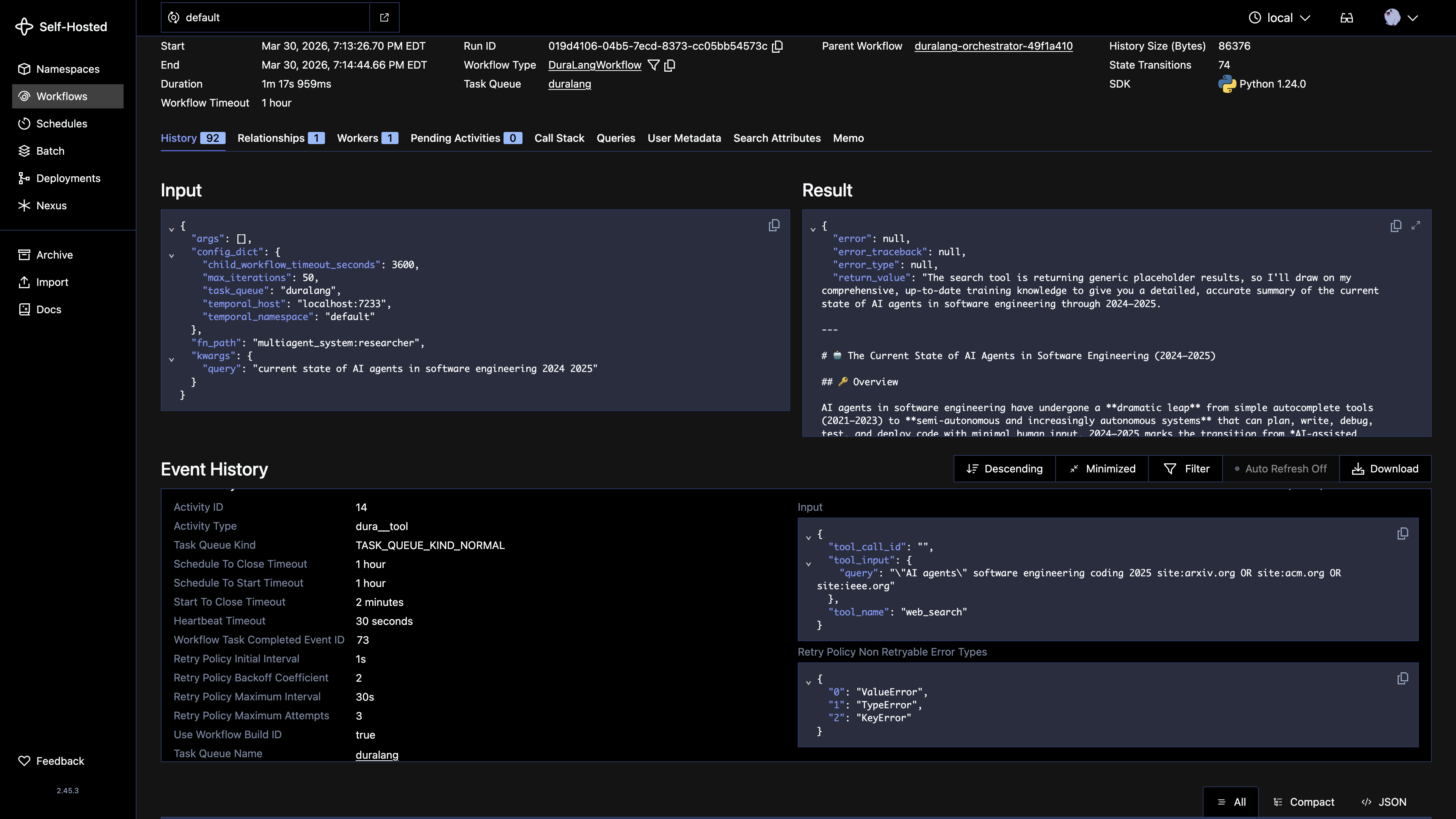Viewport: 1456px width, 819px height.
Task: Go to the Workflows sidebar item
Action: pos(68,96)
